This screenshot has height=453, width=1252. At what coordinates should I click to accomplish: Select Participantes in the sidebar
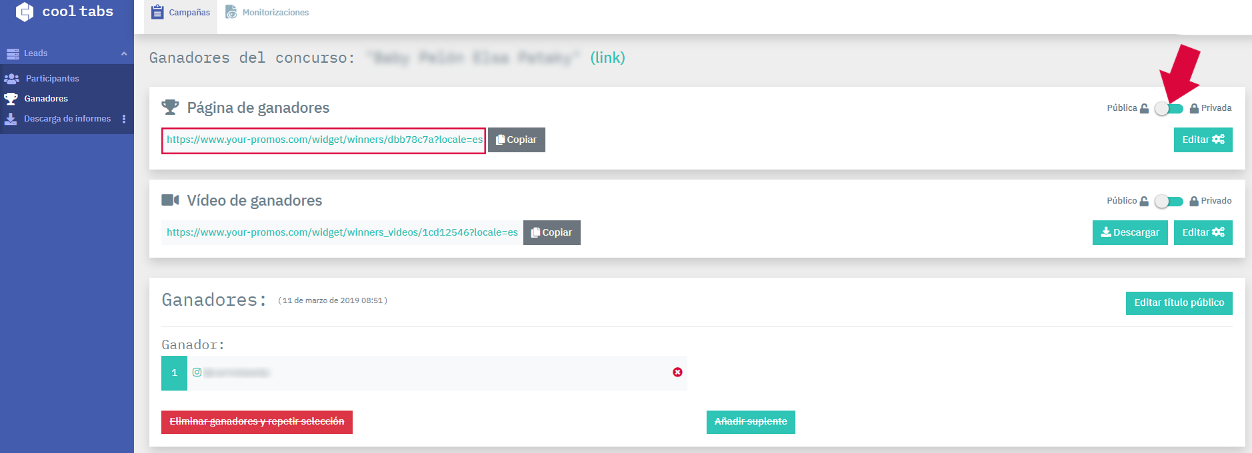(x=52, y=78)
